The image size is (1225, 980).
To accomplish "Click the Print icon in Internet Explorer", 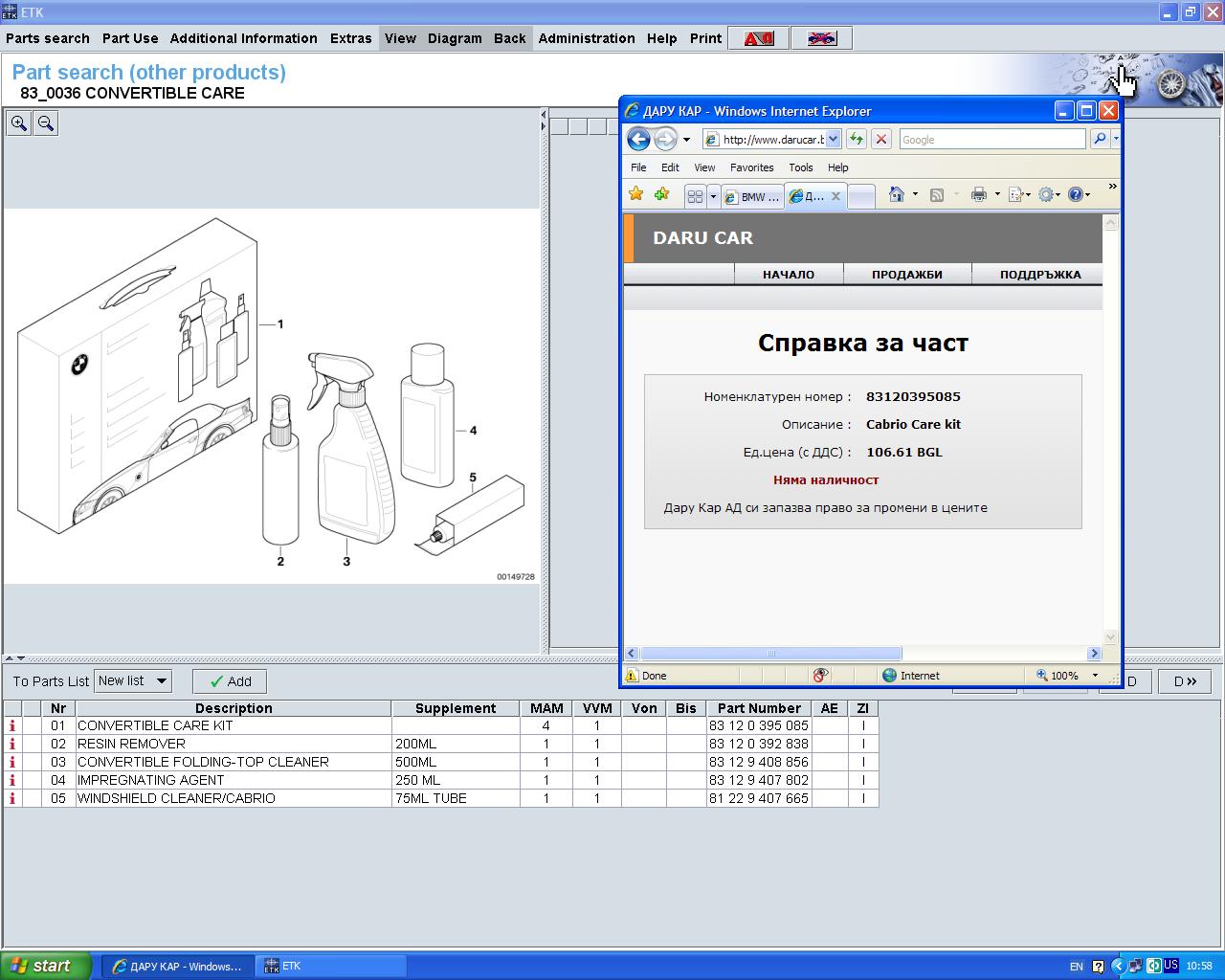I will click(978, 194).
